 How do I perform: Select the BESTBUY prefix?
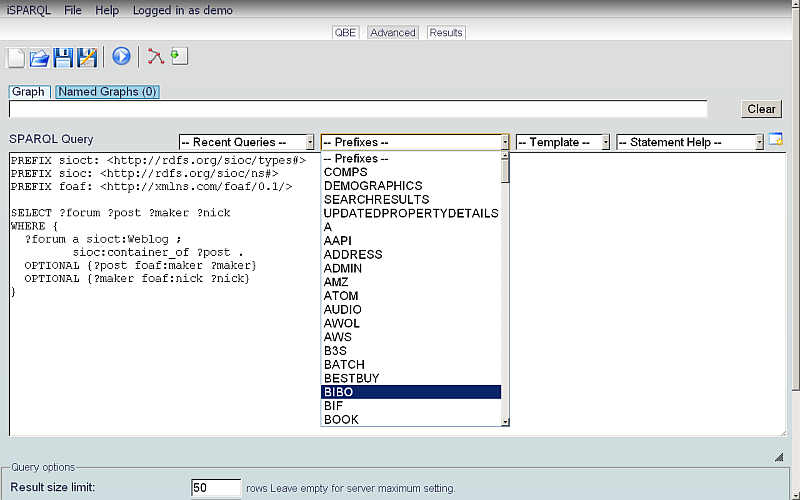coord(411,379)
